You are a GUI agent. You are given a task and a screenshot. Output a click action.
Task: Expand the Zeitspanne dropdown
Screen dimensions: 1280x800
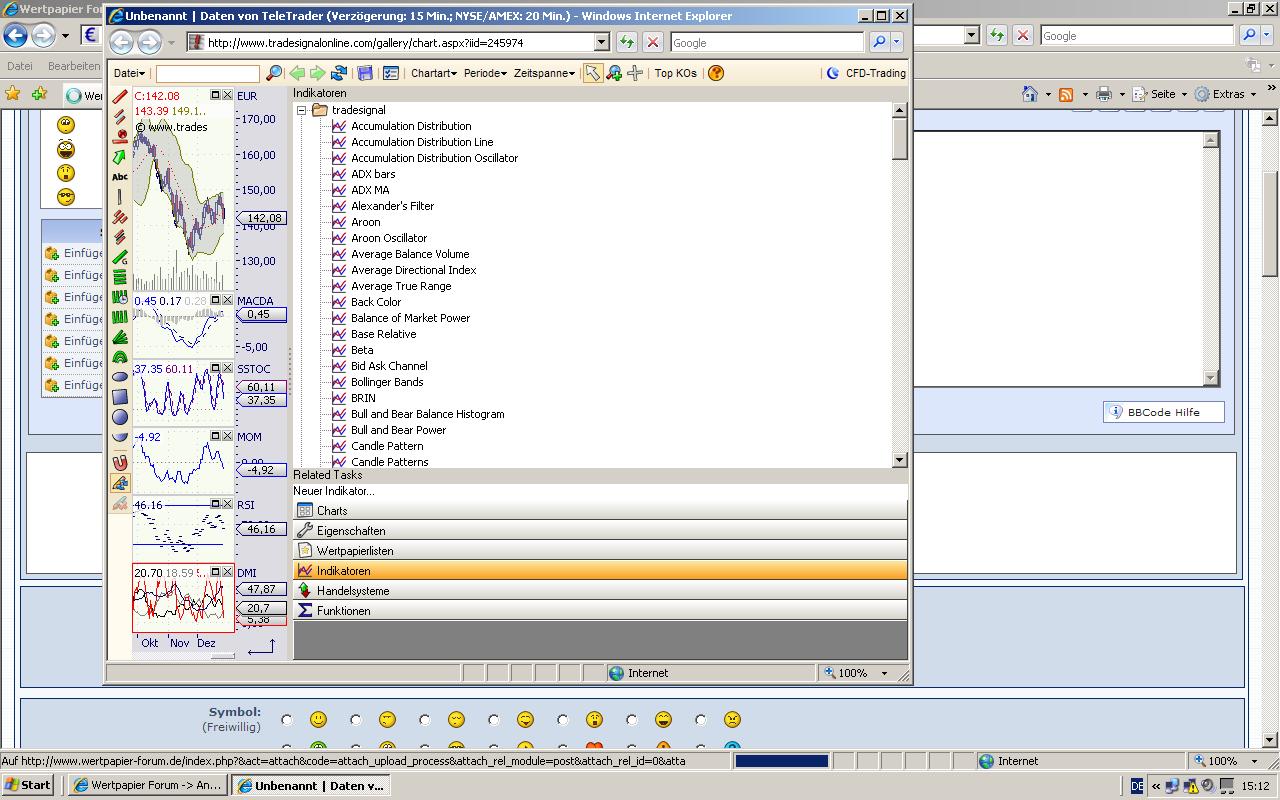click(544, 73)
